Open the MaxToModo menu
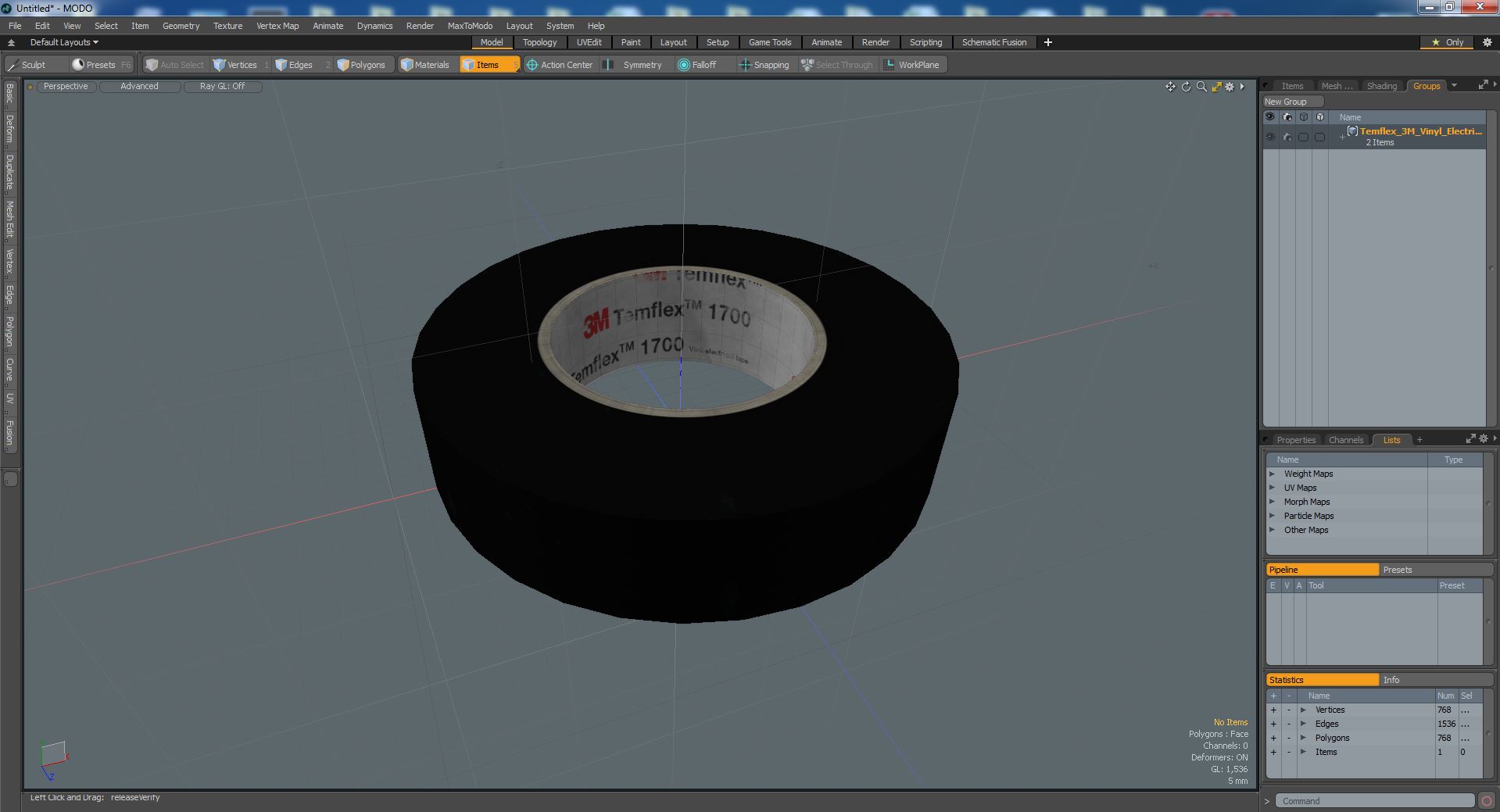 pyautogui.click(x=470, y=26)
